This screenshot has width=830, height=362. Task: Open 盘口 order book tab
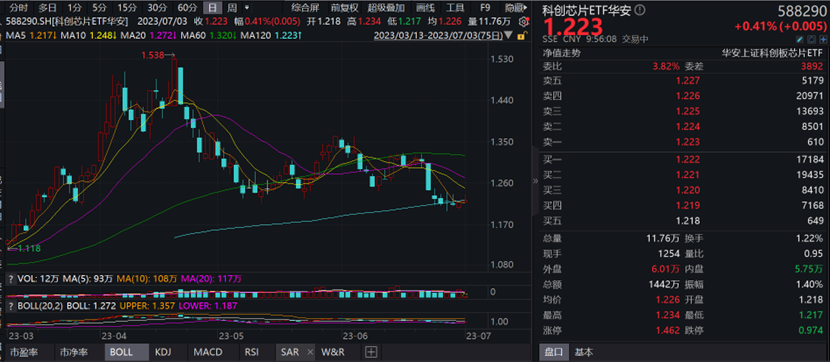(555, 352)
